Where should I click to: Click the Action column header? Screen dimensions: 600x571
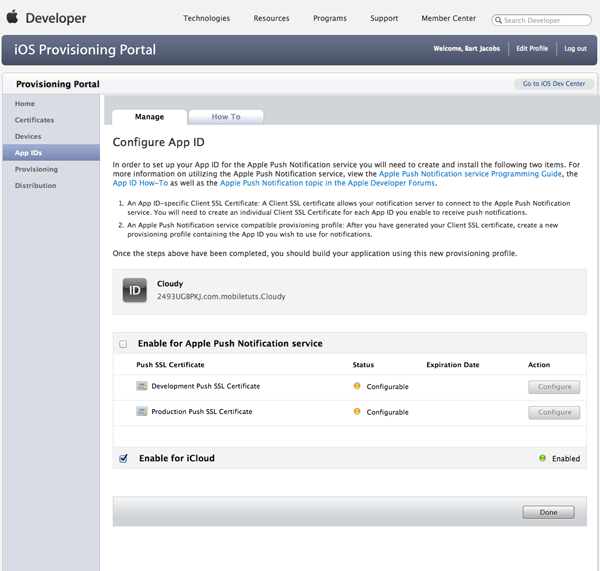pyautogui.click(x=539, y=365)
